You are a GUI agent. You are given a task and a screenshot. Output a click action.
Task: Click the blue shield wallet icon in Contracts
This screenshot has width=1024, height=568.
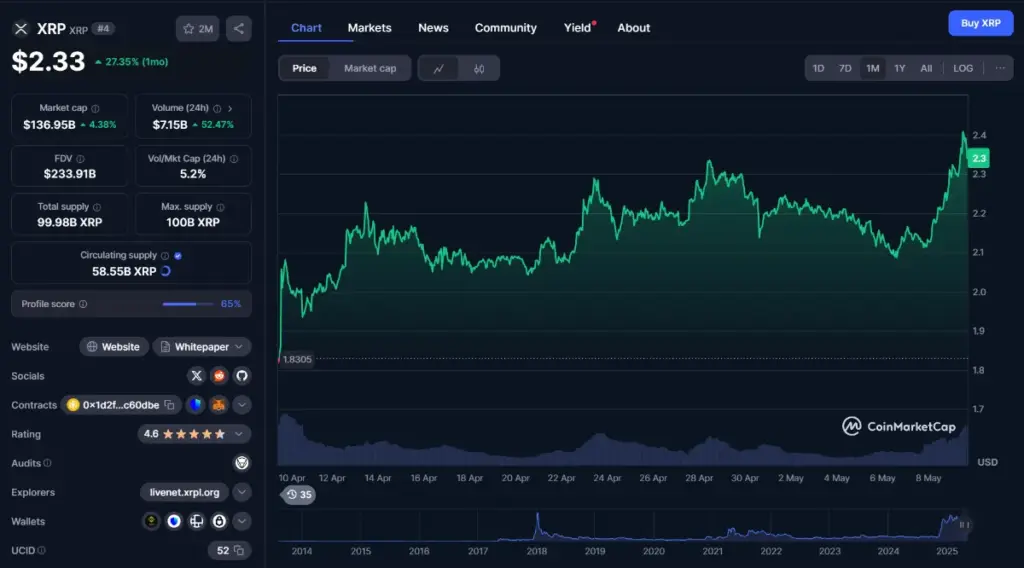195,405
